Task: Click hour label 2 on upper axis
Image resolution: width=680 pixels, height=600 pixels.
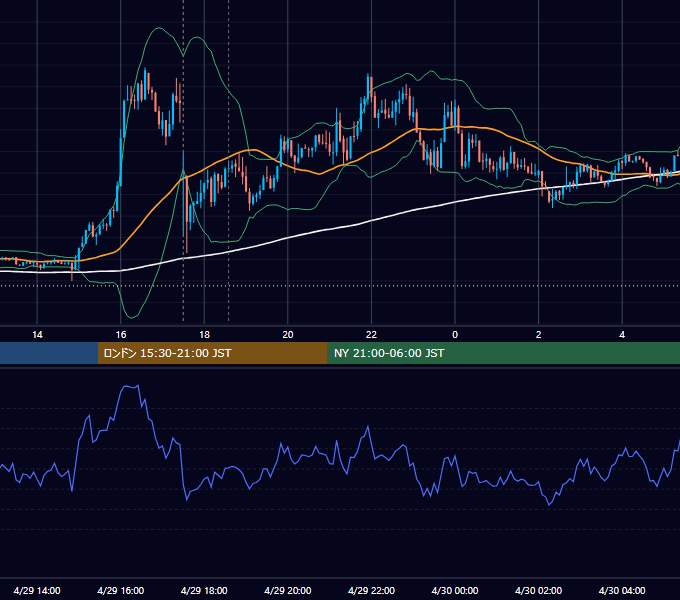Action: [x=539, y=335]
